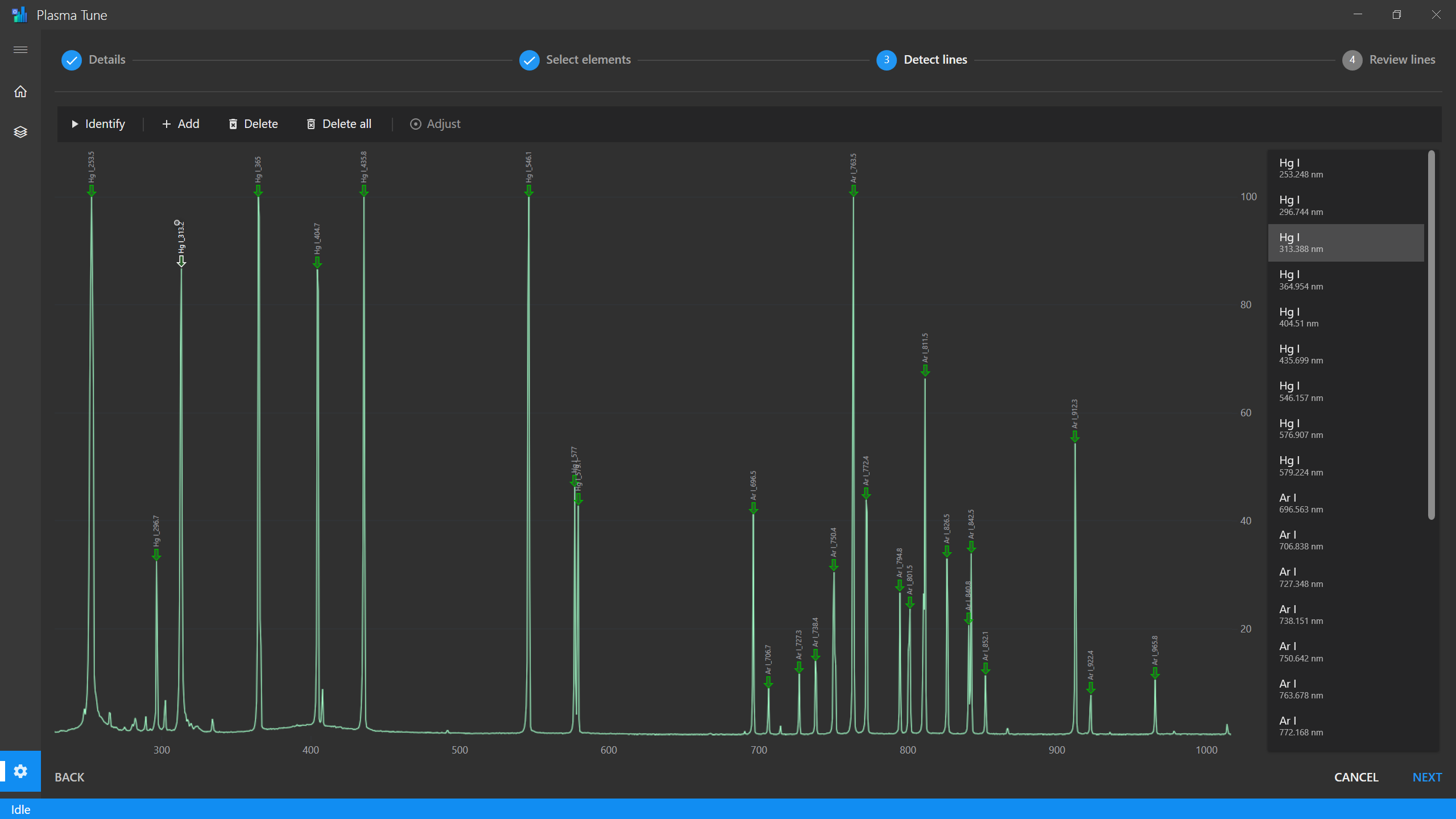Jump to Review lines step
Image resolution: width=1456 pixels, height=819 pixels.
(x=1389, y=60)
